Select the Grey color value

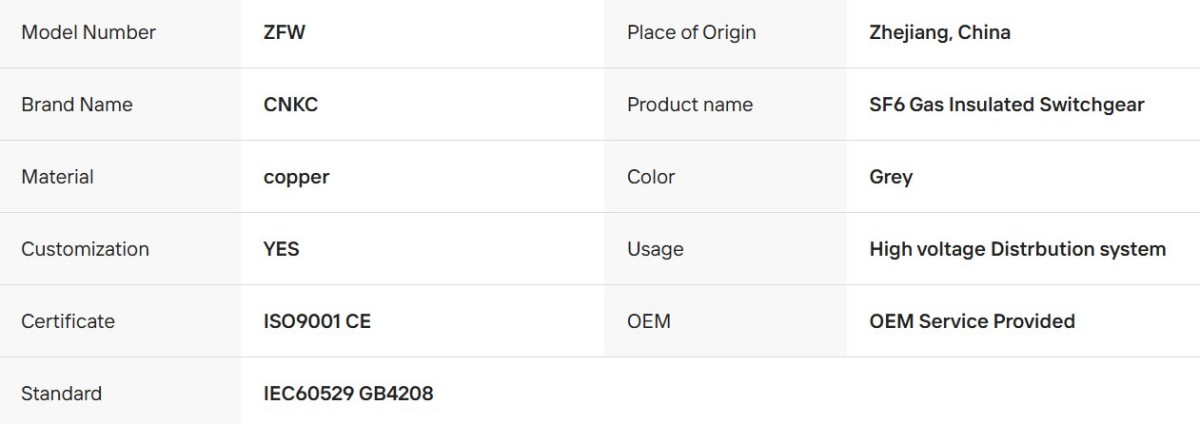891,177
